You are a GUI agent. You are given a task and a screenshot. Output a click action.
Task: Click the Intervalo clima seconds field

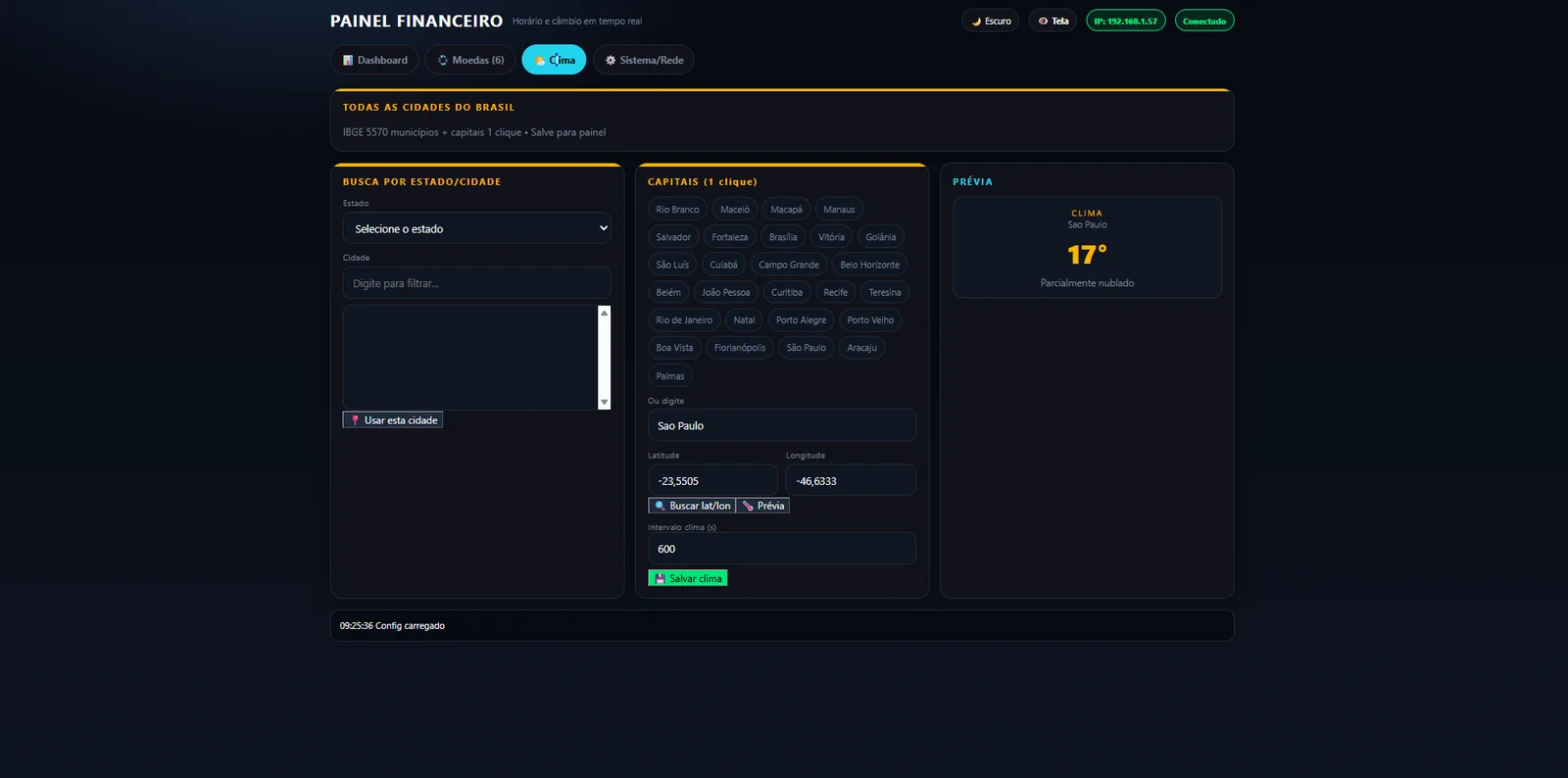tap(782, 548)
